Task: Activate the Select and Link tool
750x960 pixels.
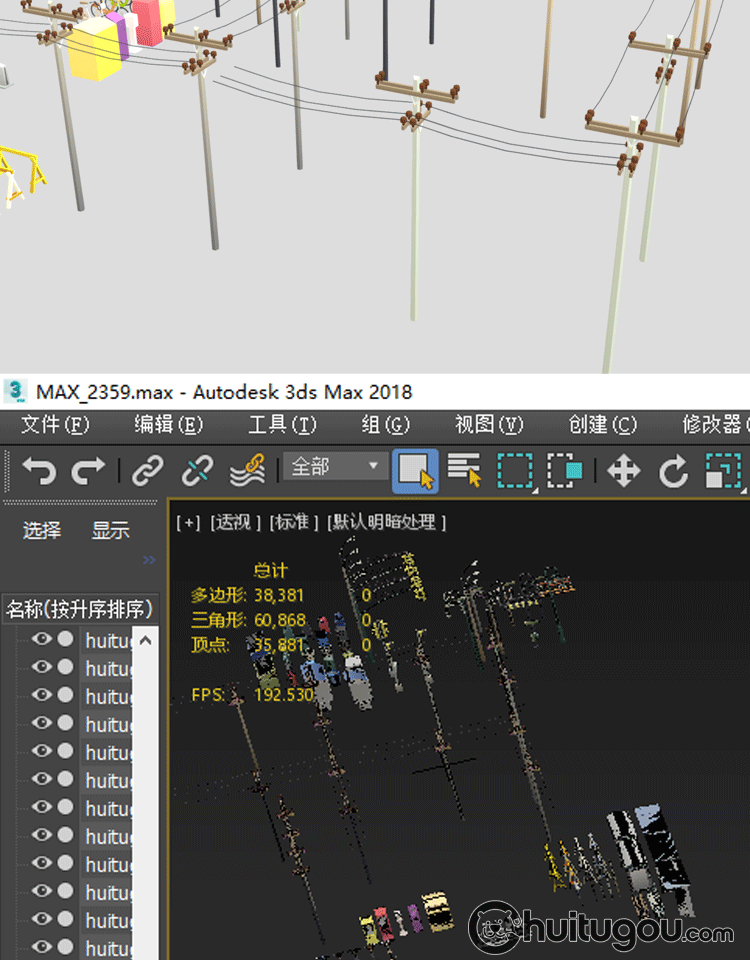Action: click(148, 470)
